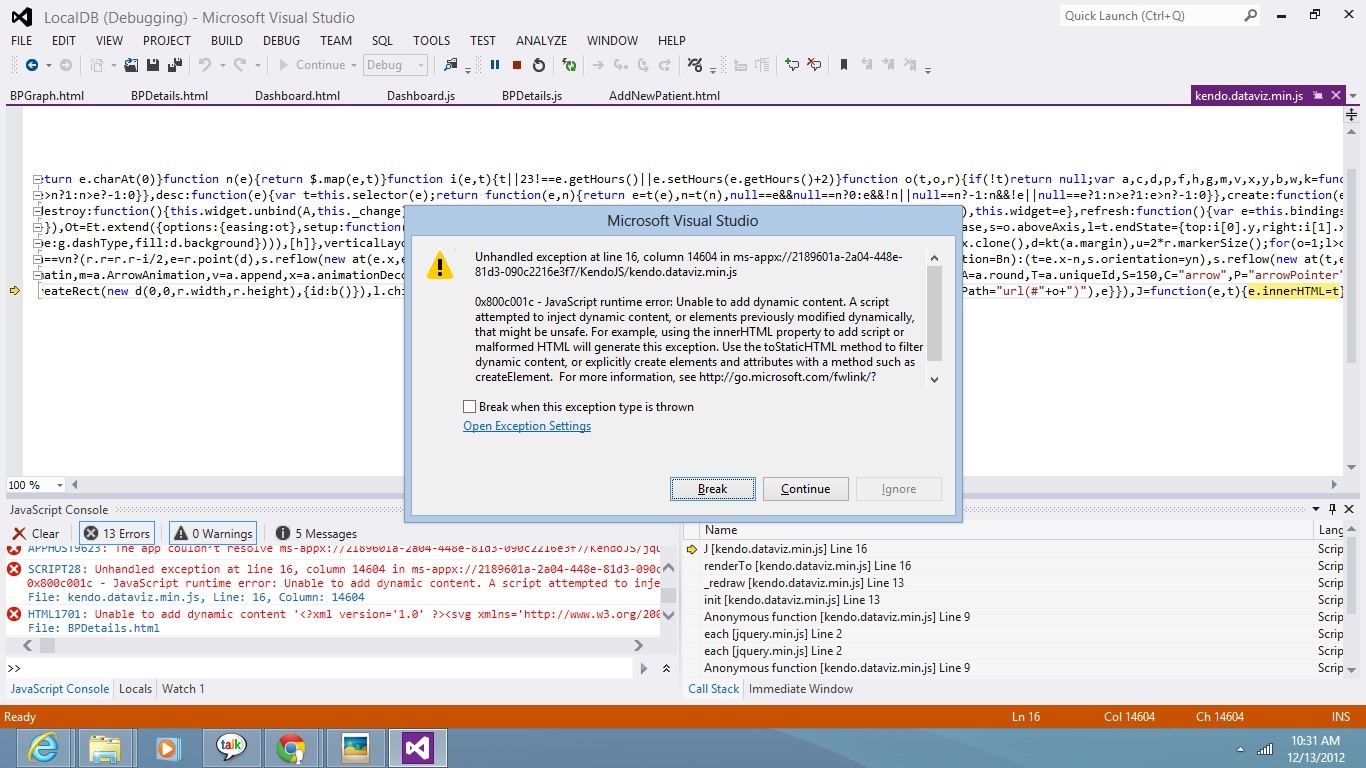1366x768 pixels.
Task: Click the Clear console X icon
Action: coord(19,533)
